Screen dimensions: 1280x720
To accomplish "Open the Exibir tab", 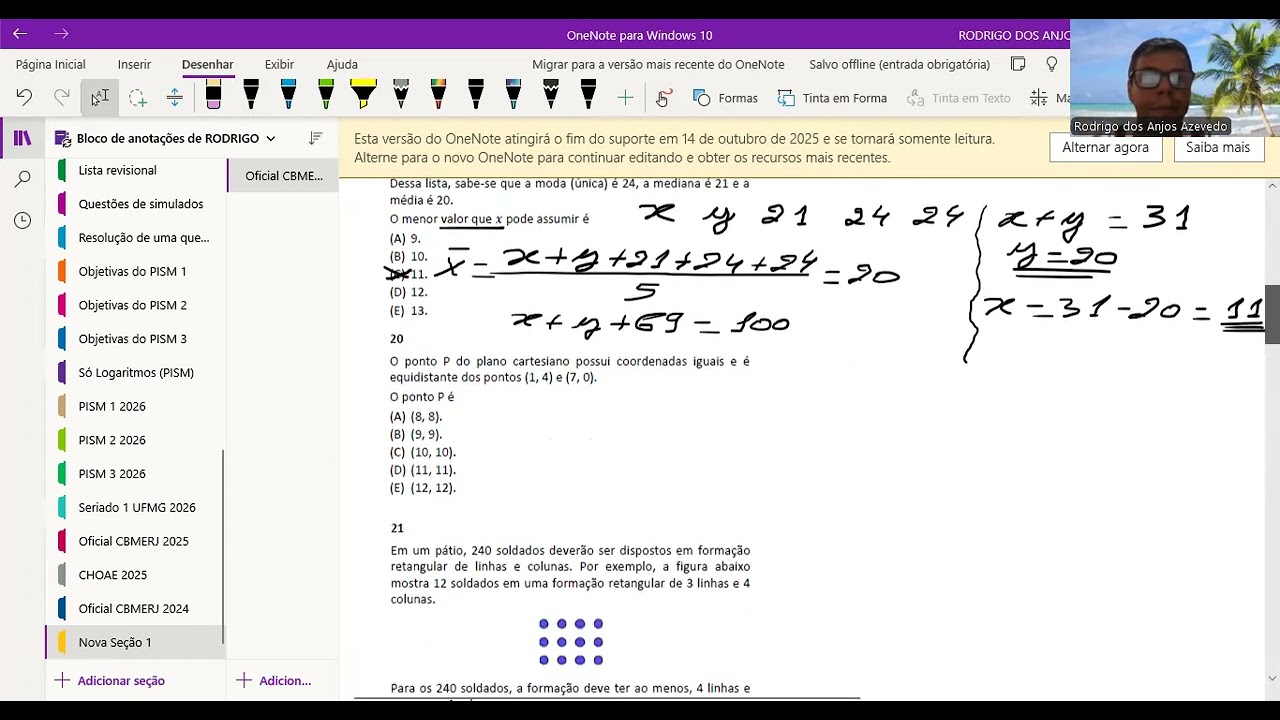I will tap(279, 64).
